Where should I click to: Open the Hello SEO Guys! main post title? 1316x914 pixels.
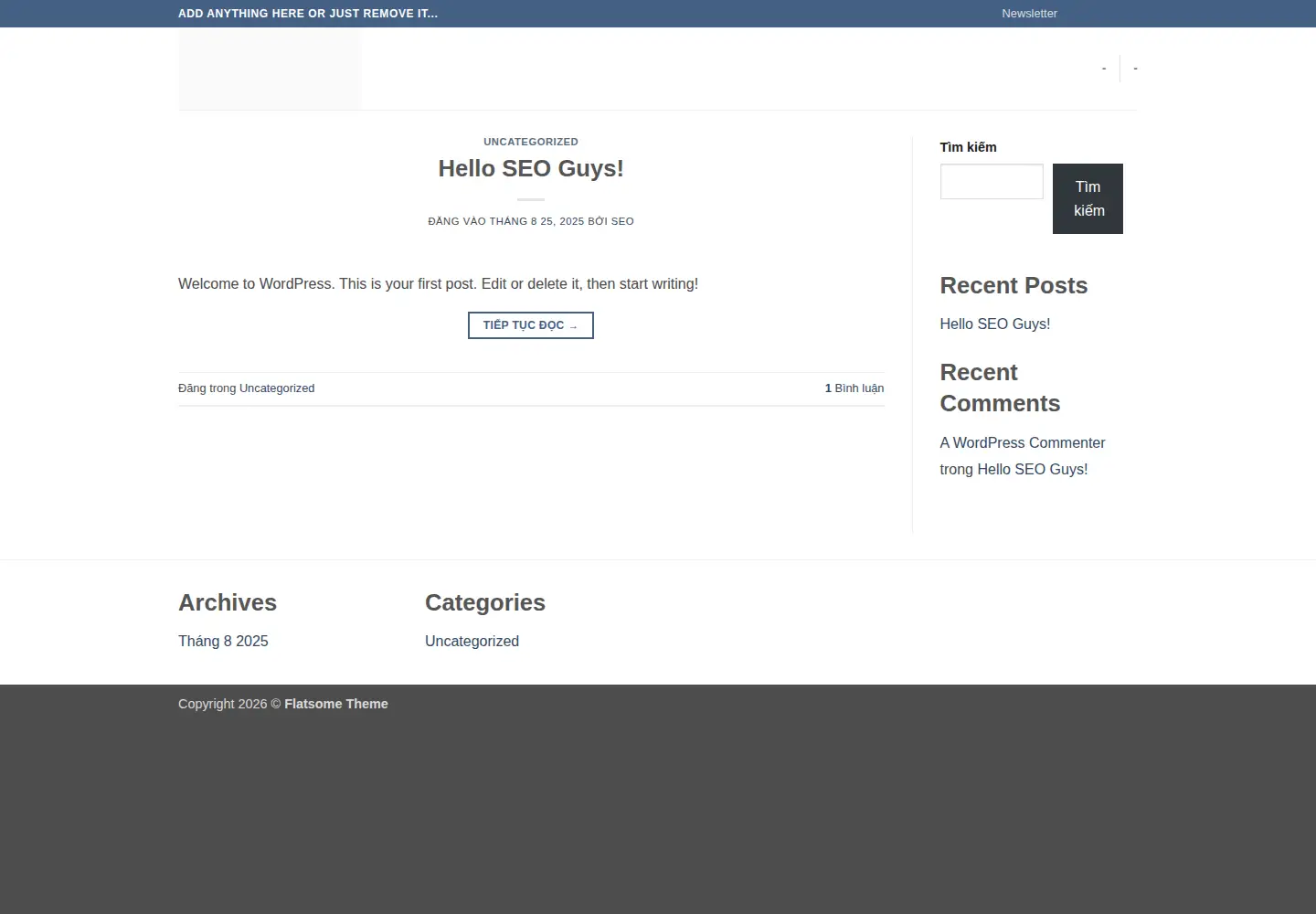[531, 168]
